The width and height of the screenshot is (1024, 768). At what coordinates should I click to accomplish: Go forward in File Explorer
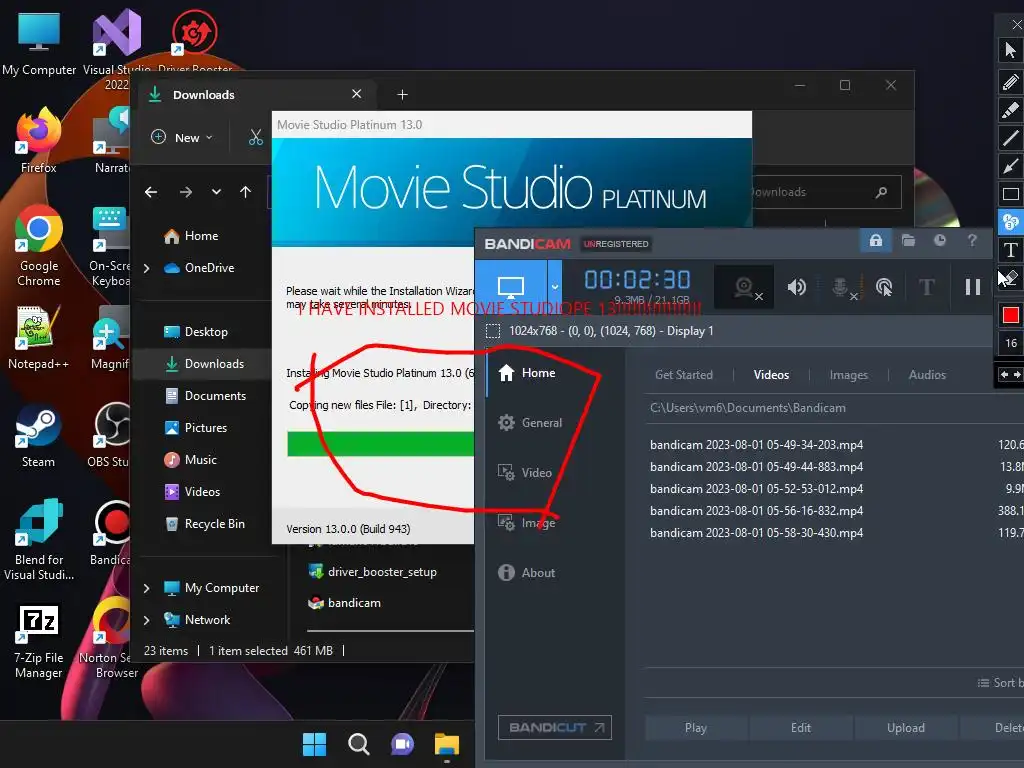[x=185, y=192]
